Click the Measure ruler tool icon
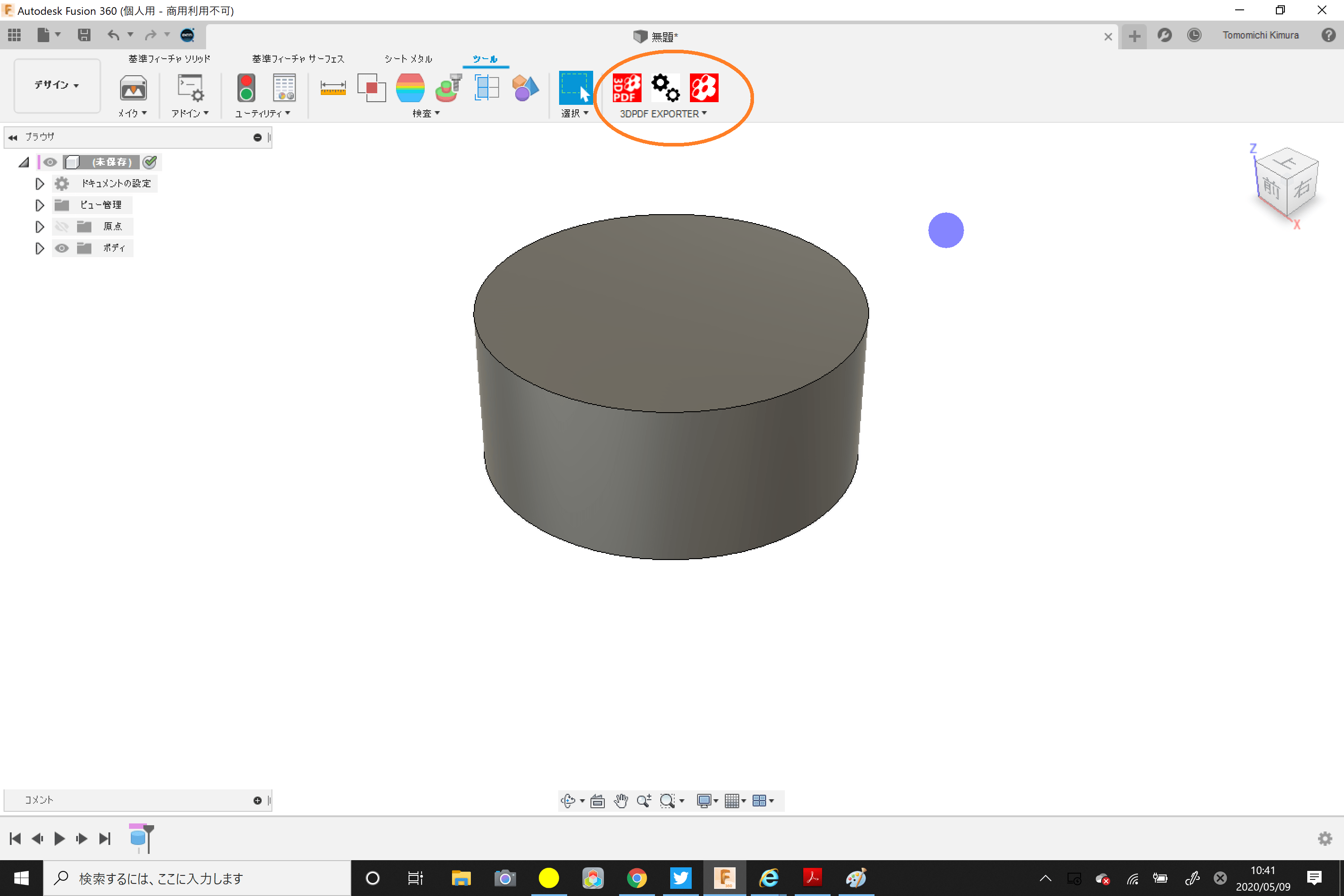The height and width of the screenshot is (896, 1344). coord(332,88)
